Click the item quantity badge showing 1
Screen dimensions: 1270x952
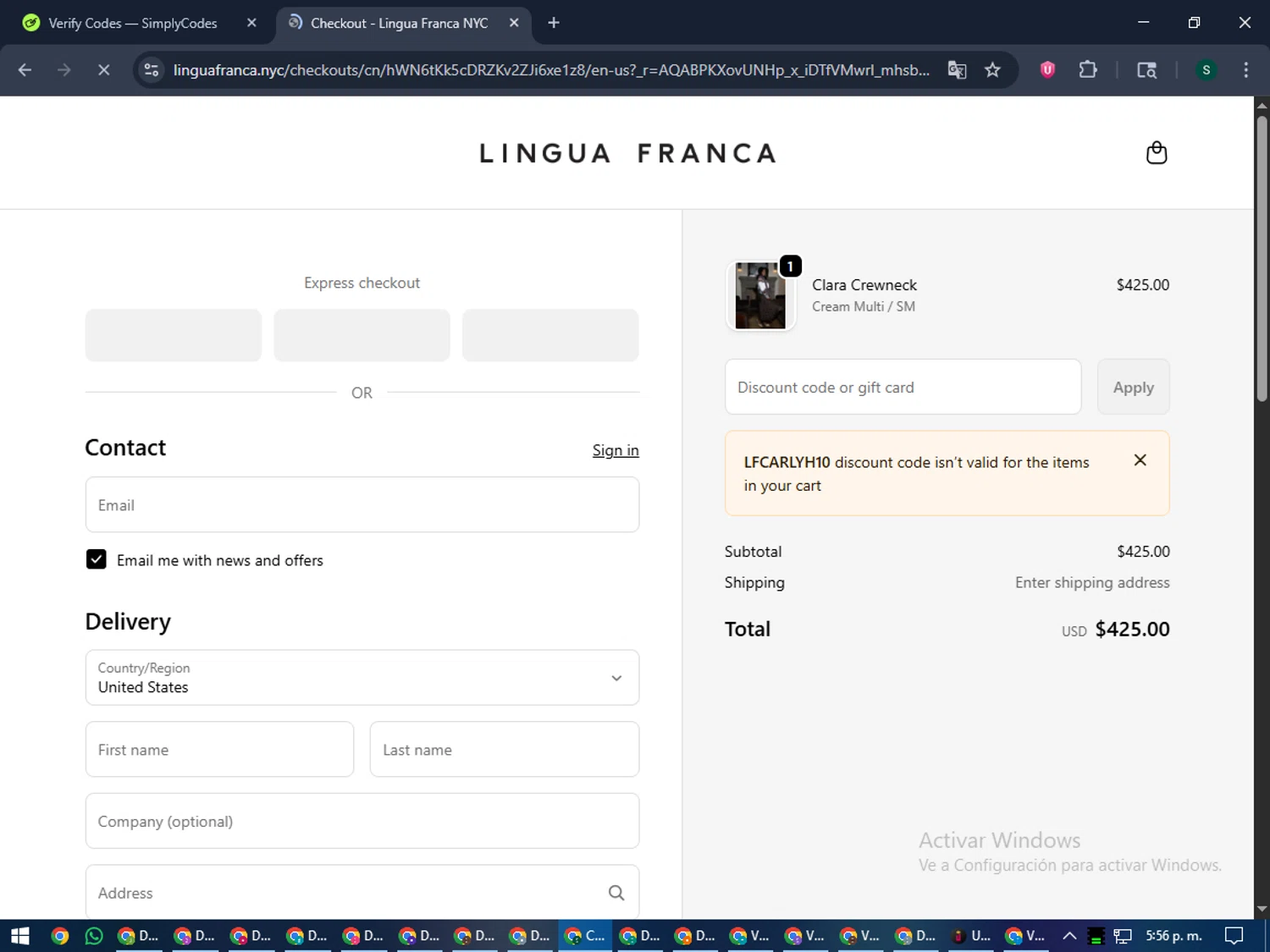click(790, 267)
